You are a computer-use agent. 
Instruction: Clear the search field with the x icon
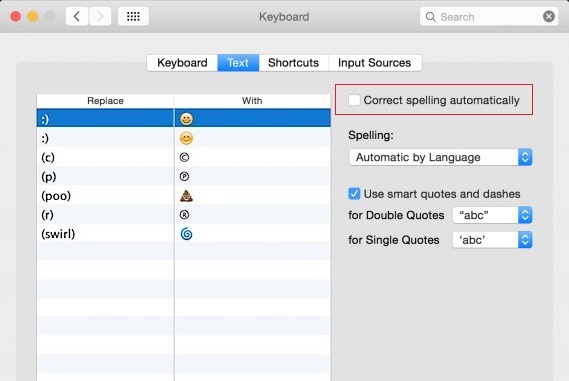click(x=549, y=17)
